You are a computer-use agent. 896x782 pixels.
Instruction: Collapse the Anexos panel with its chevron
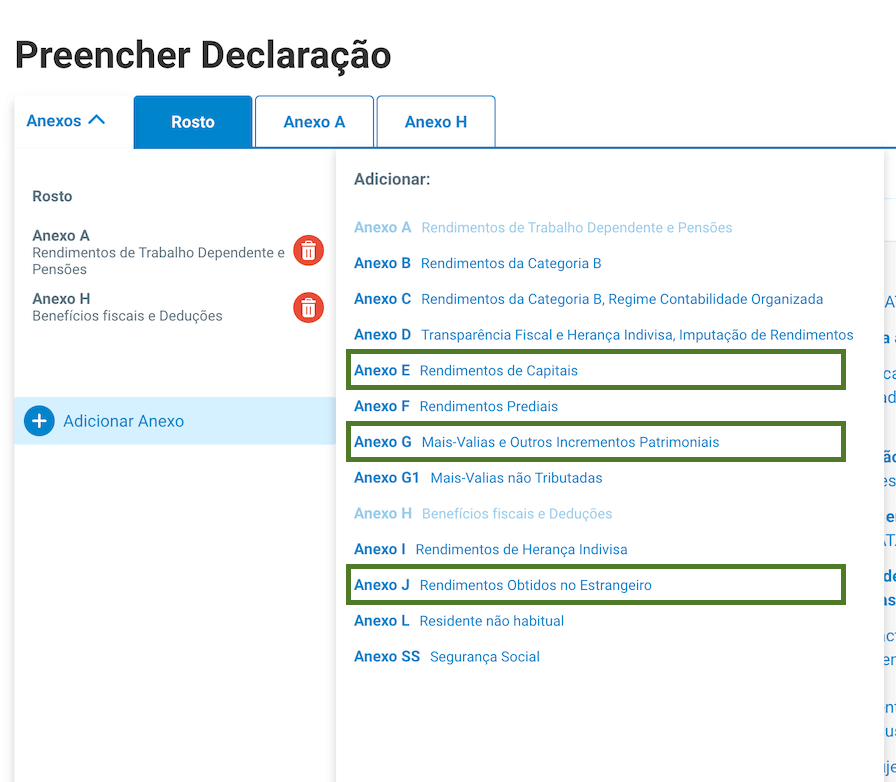pos(97,120)
